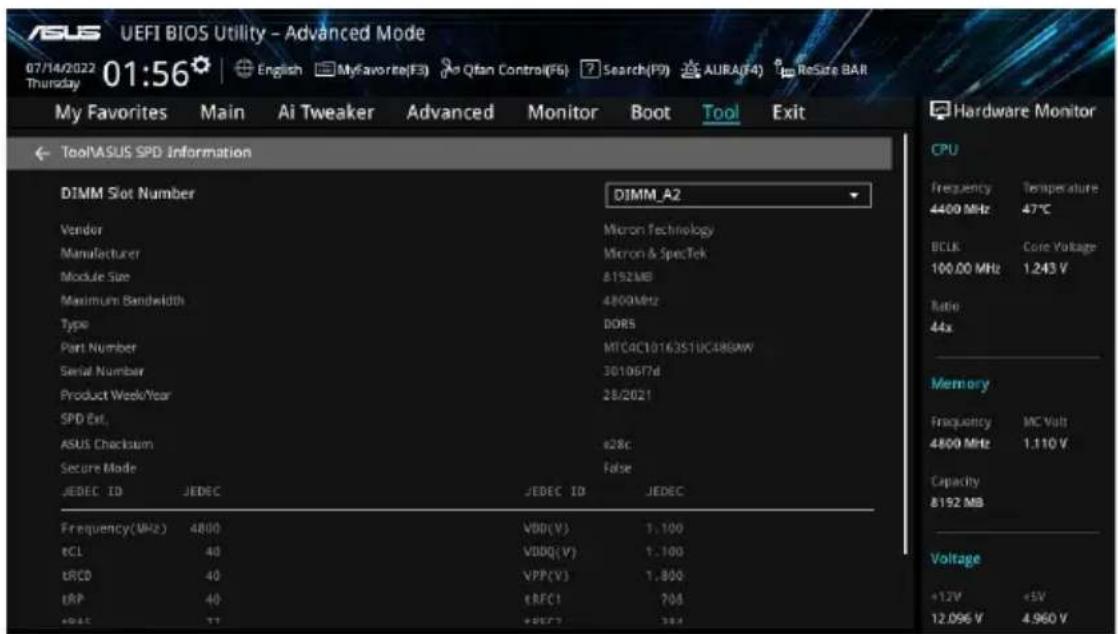
Task: Click the VPP(V) voltage row
Action: tap(603, 575)
